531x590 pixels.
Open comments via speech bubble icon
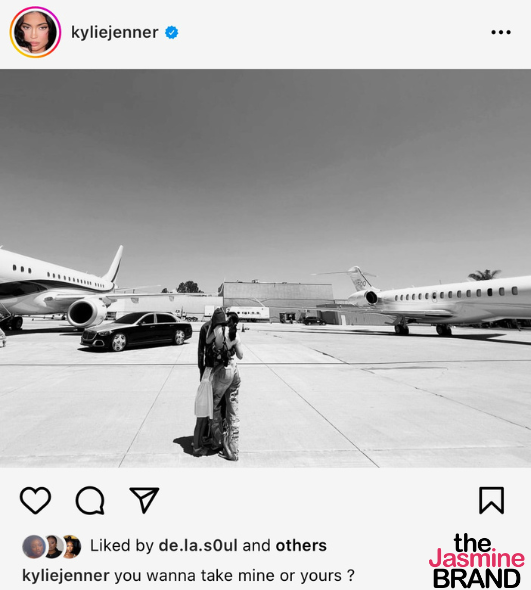90,500
